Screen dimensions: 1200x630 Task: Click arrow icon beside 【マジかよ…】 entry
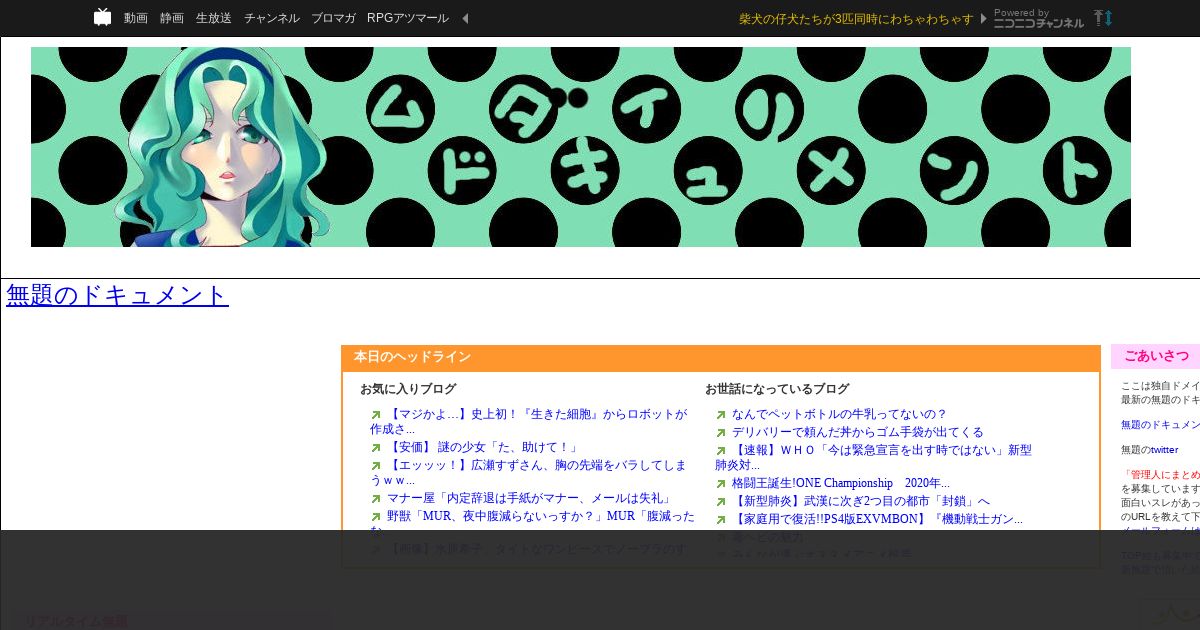[376, 415]
